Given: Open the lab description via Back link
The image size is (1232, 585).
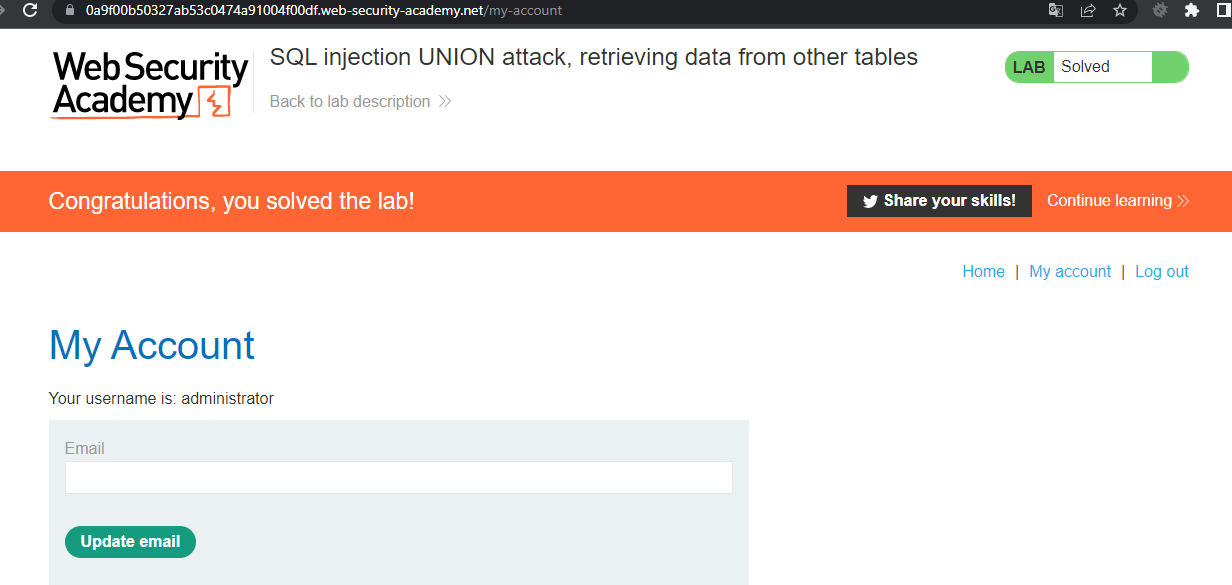Looking at the screenshot, I should click(x=352, y=101).
